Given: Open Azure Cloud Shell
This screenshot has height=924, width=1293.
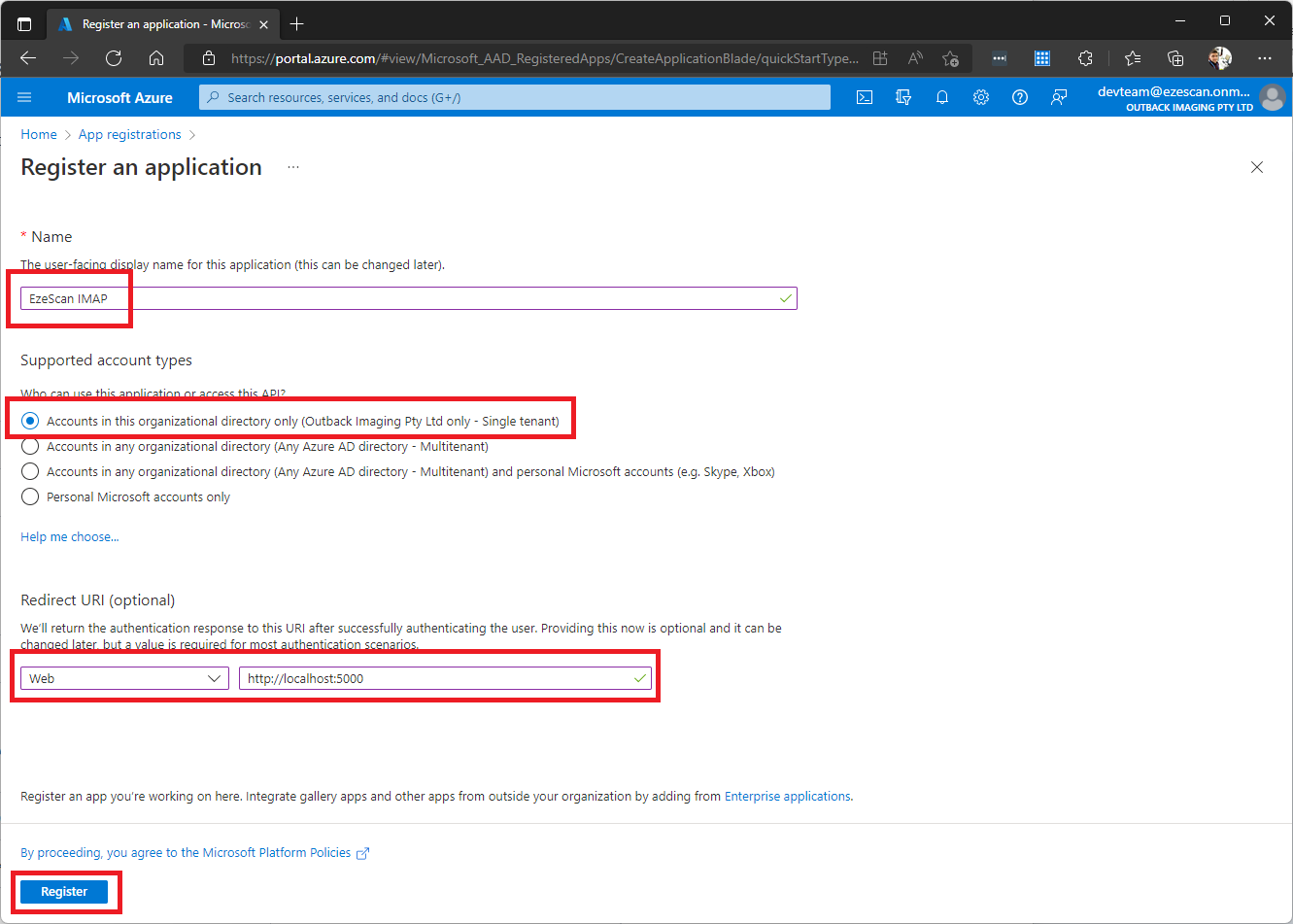Looking at the screenshot, I should coord(864,97).
